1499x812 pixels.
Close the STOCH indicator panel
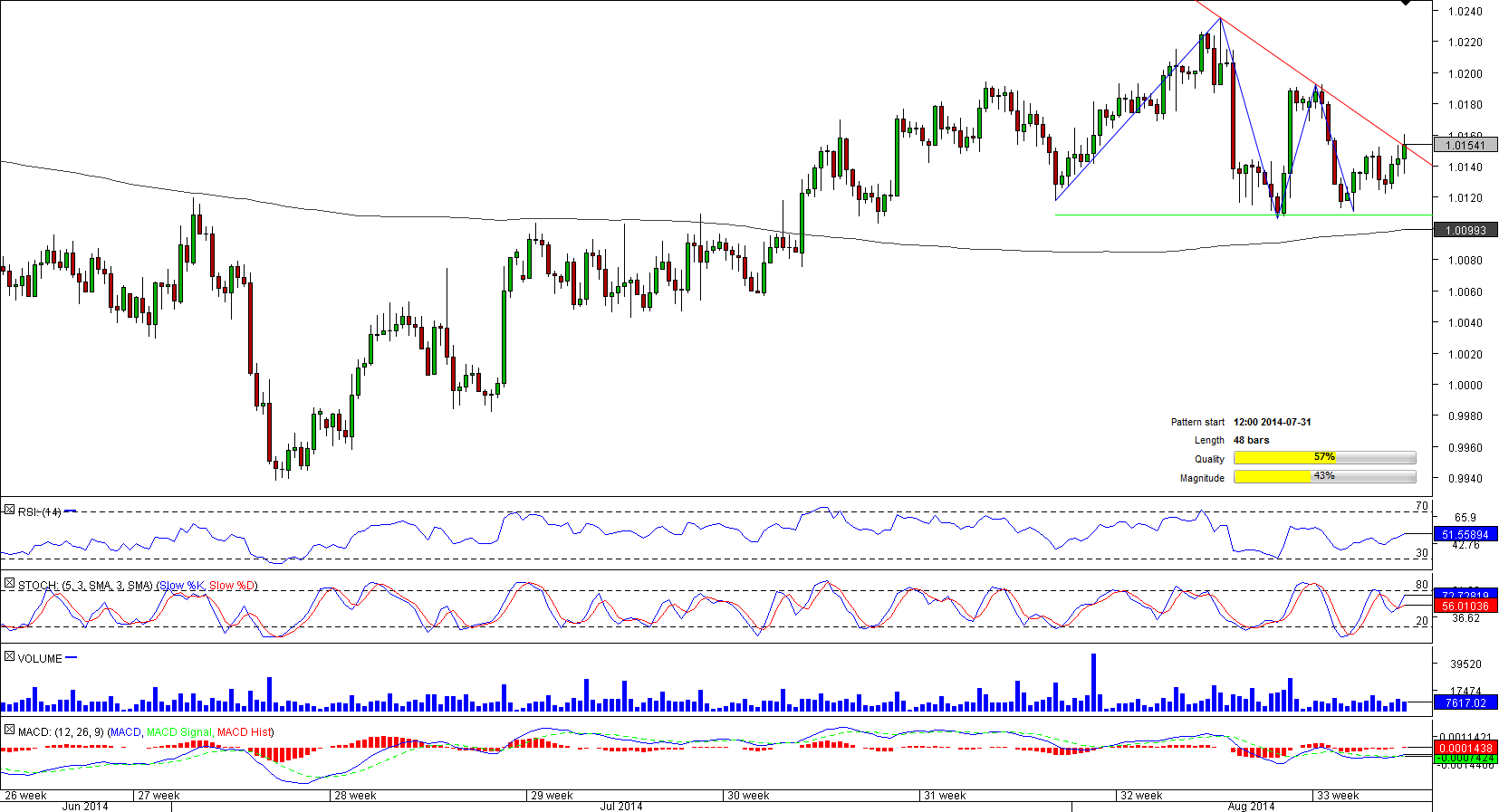point(9,585)
